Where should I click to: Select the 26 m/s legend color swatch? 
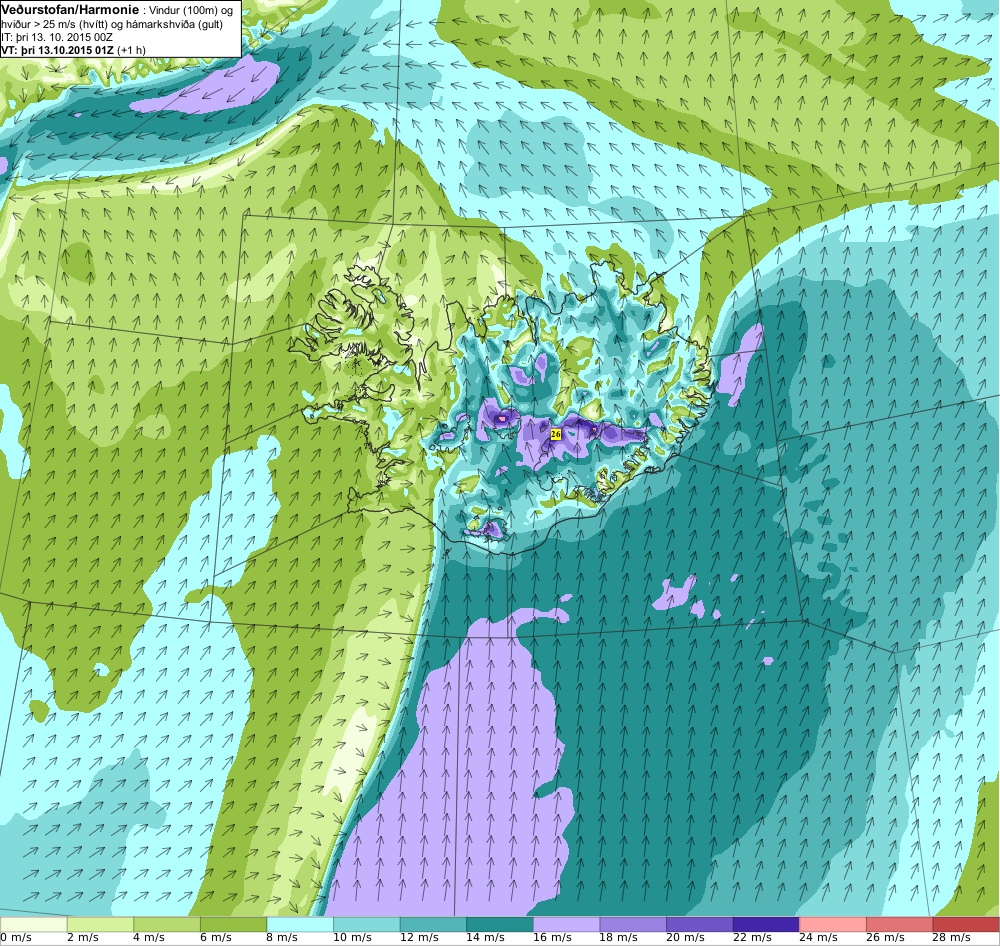click(899, 924)
